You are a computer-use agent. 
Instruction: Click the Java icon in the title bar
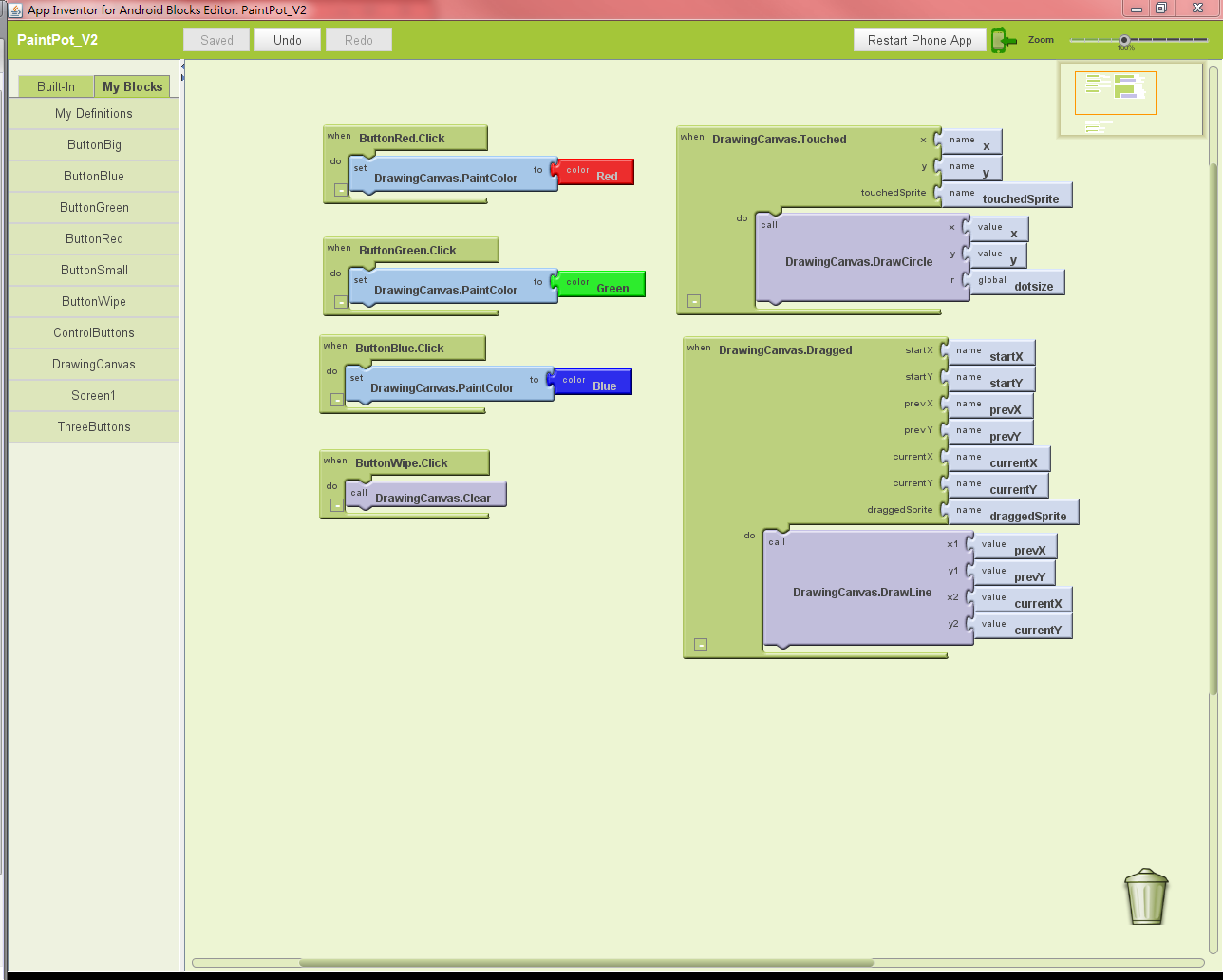[15, 9]
